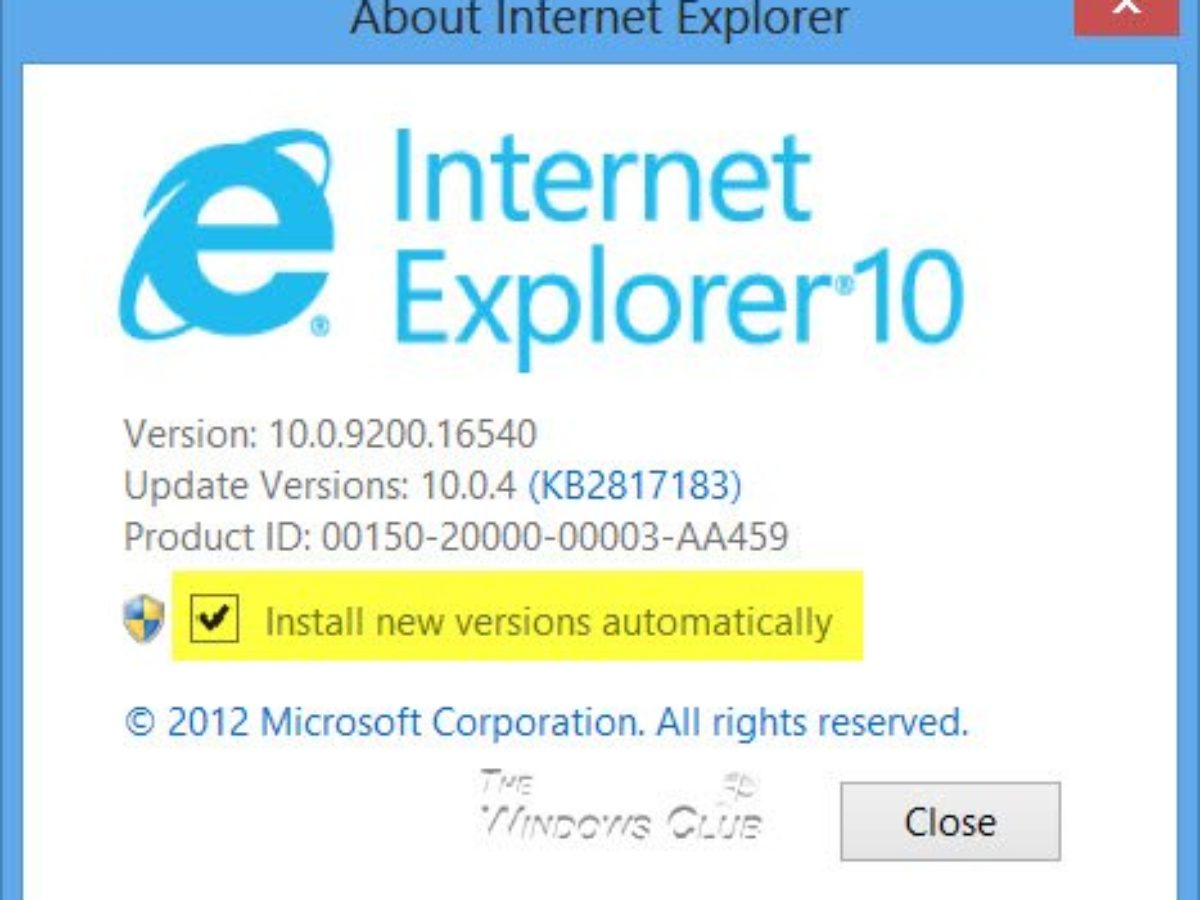Click the blue Internet Explorer 'e' logo
The width and height of the screenshot is (1200, 900).
(225, 234)
